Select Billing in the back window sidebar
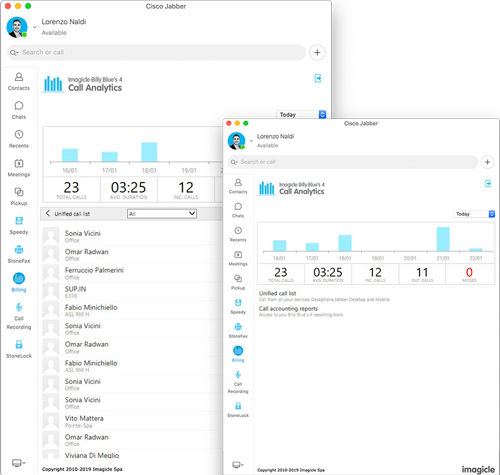This screenshot has width=500, height=475. [x=19, y=283]
